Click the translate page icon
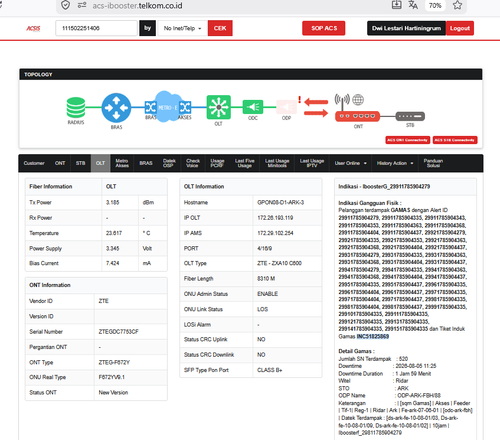This screenshot has height=440, width=500. [413, 5]
